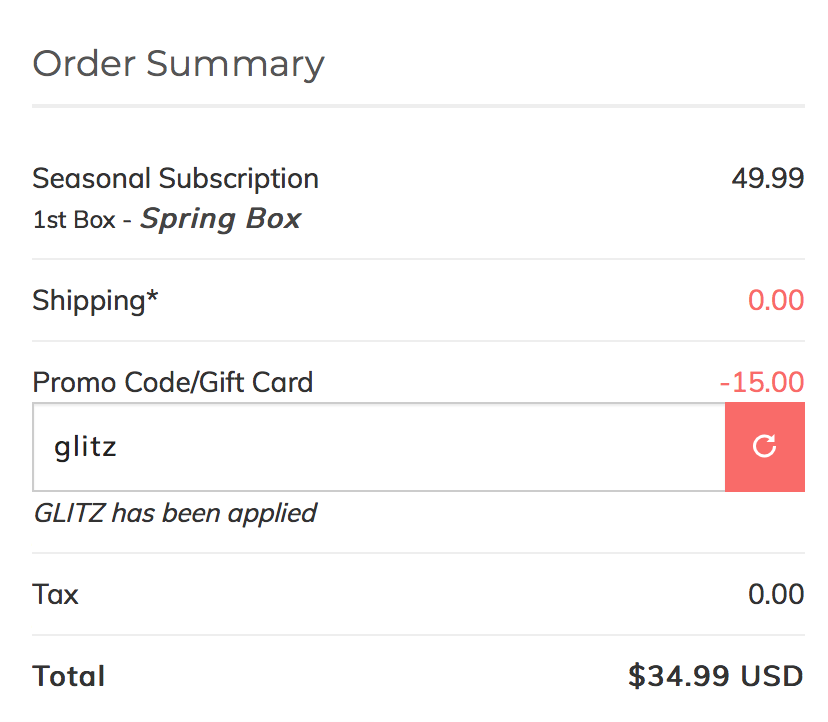Click the Spring Box label
This screenshot has width=828, height=722.
click(221, 219)
